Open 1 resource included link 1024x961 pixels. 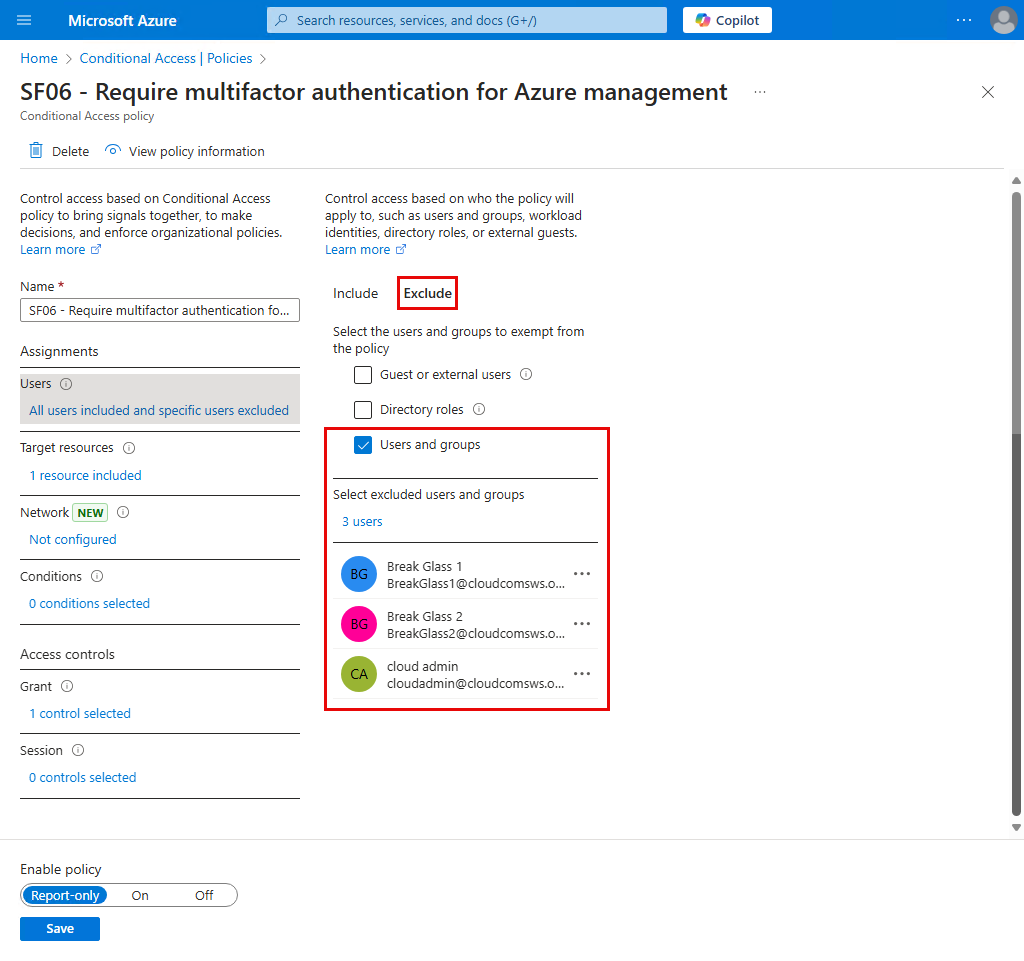[x=85, y=475]
